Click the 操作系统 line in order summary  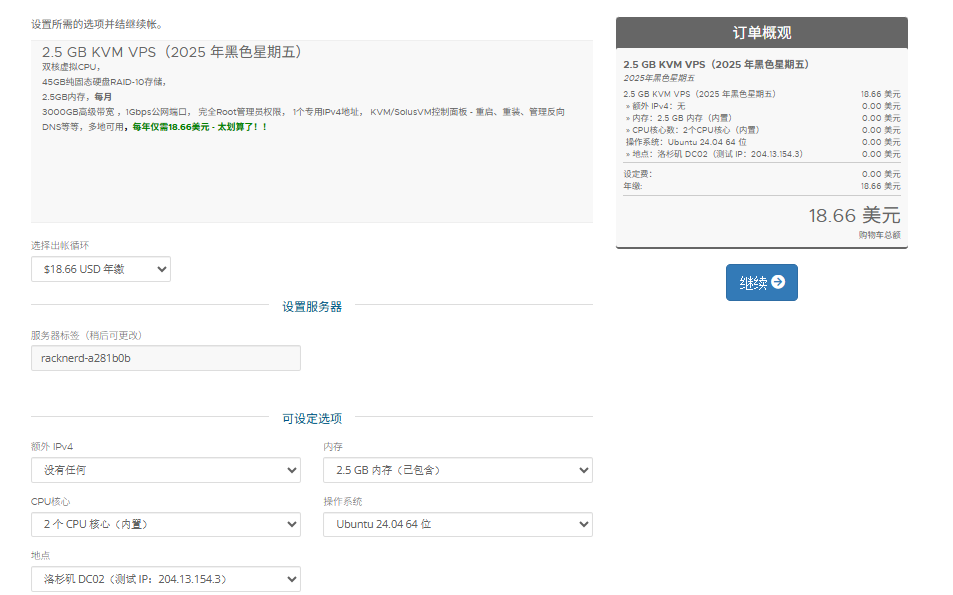click(685, 142)
